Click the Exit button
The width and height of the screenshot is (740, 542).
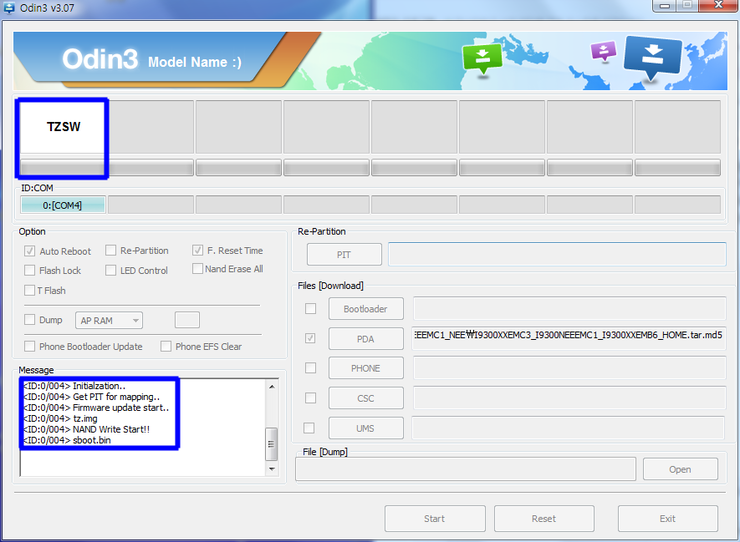[667, 518]
